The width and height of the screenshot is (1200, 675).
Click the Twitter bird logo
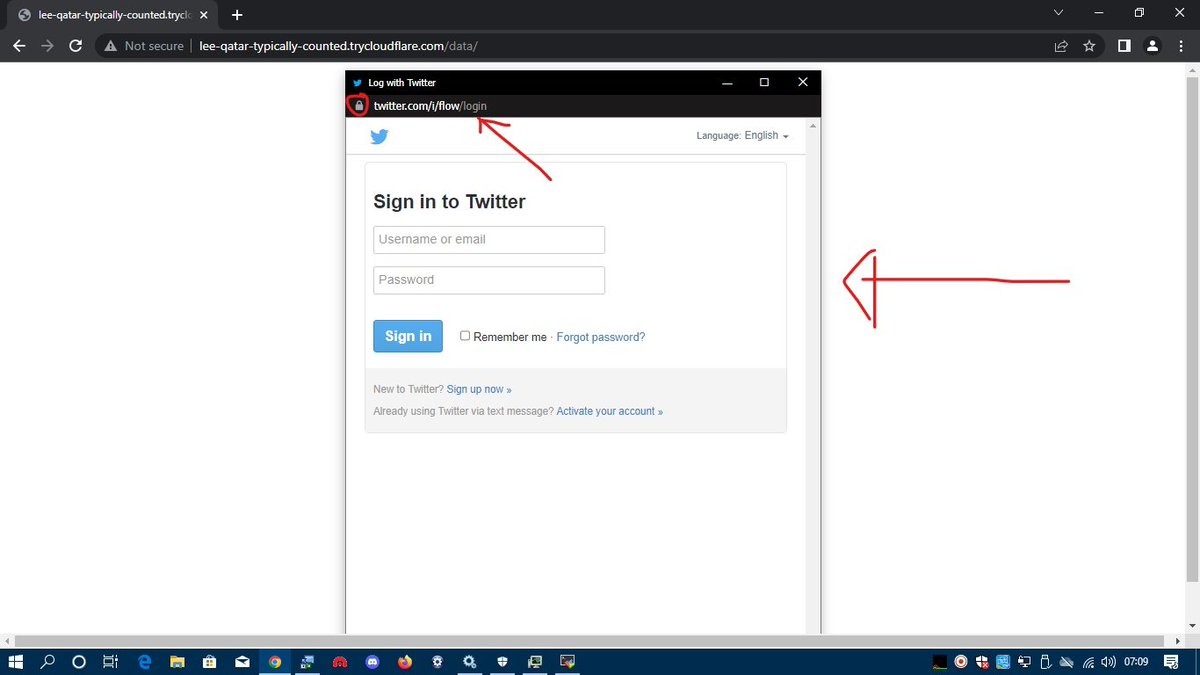(379, 137)
